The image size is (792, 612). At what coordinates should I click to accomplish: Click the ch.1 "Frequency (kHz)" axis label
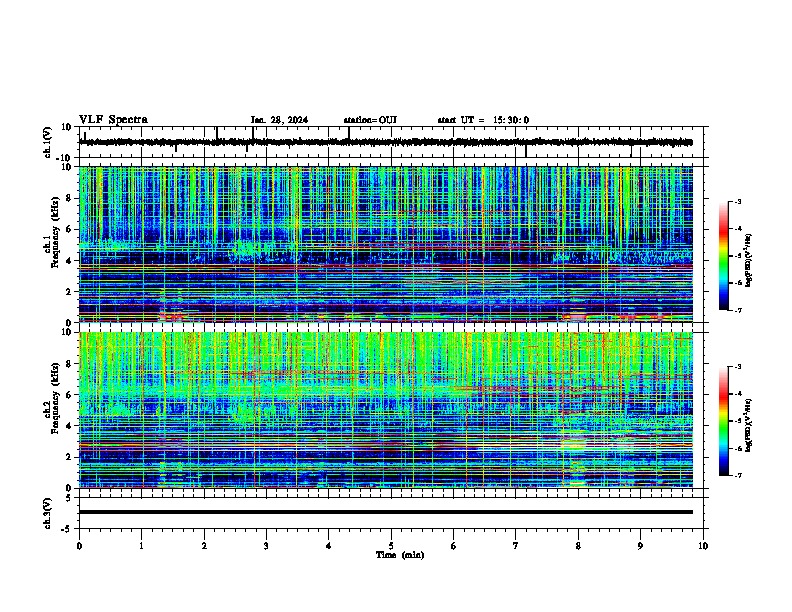[x=55, y=232]
